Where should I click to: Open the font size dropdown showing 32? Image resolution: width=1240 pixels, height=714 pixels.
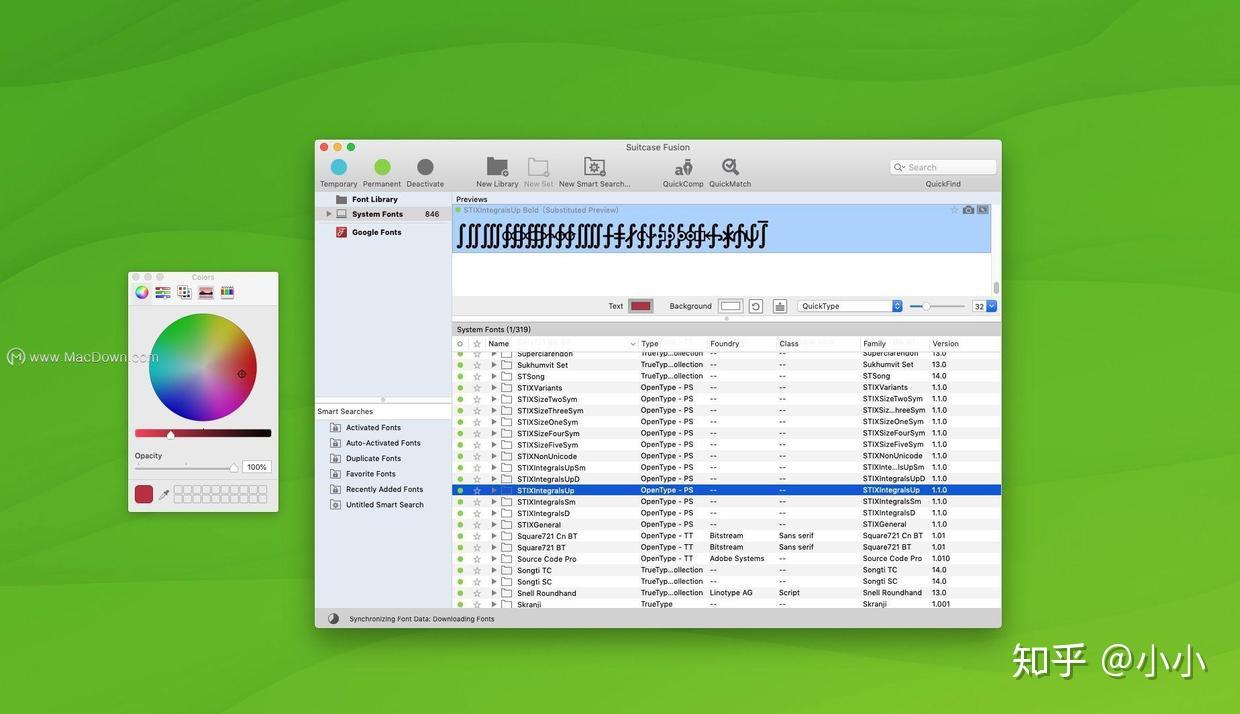click(x=981, y=306)
